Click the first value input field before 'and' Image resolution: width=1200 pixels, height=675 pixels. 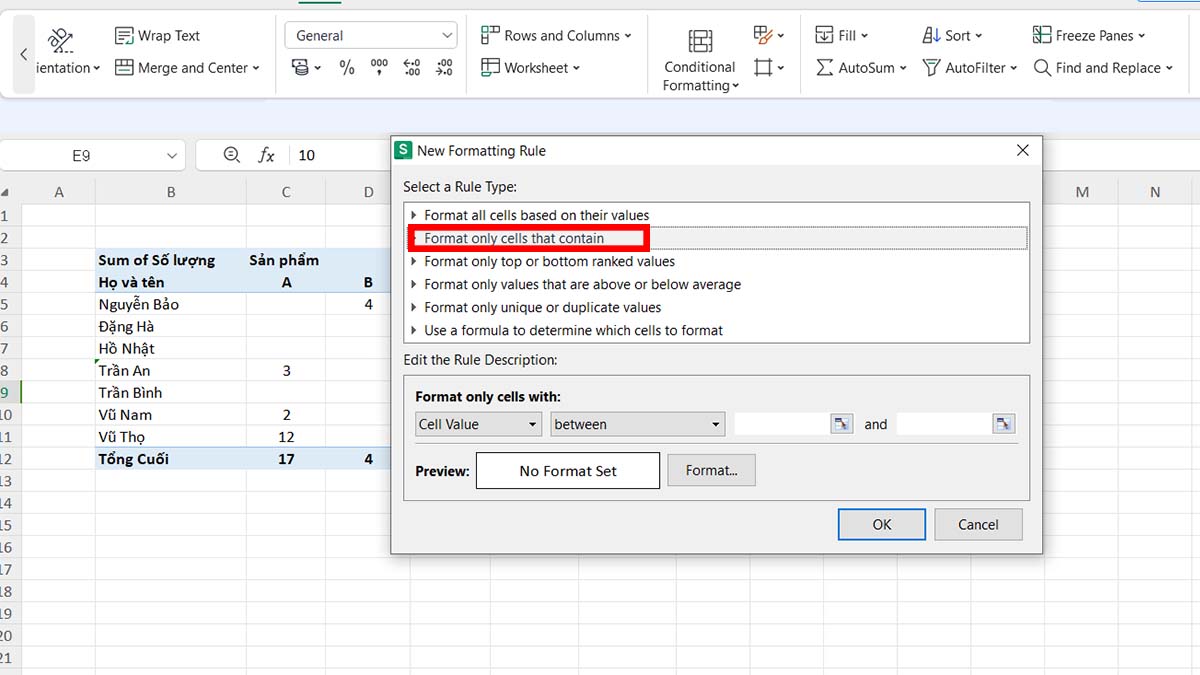(x=782, y=424)
